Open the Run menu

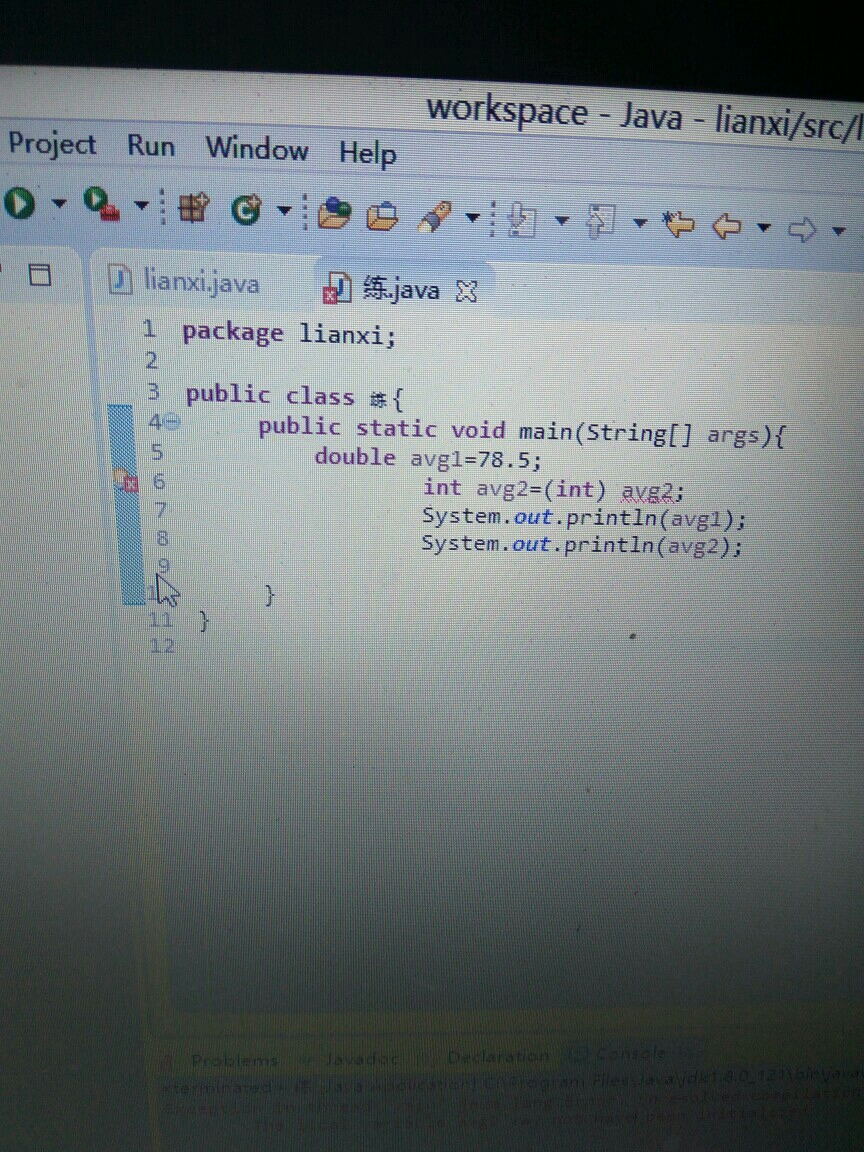(151, 145)
